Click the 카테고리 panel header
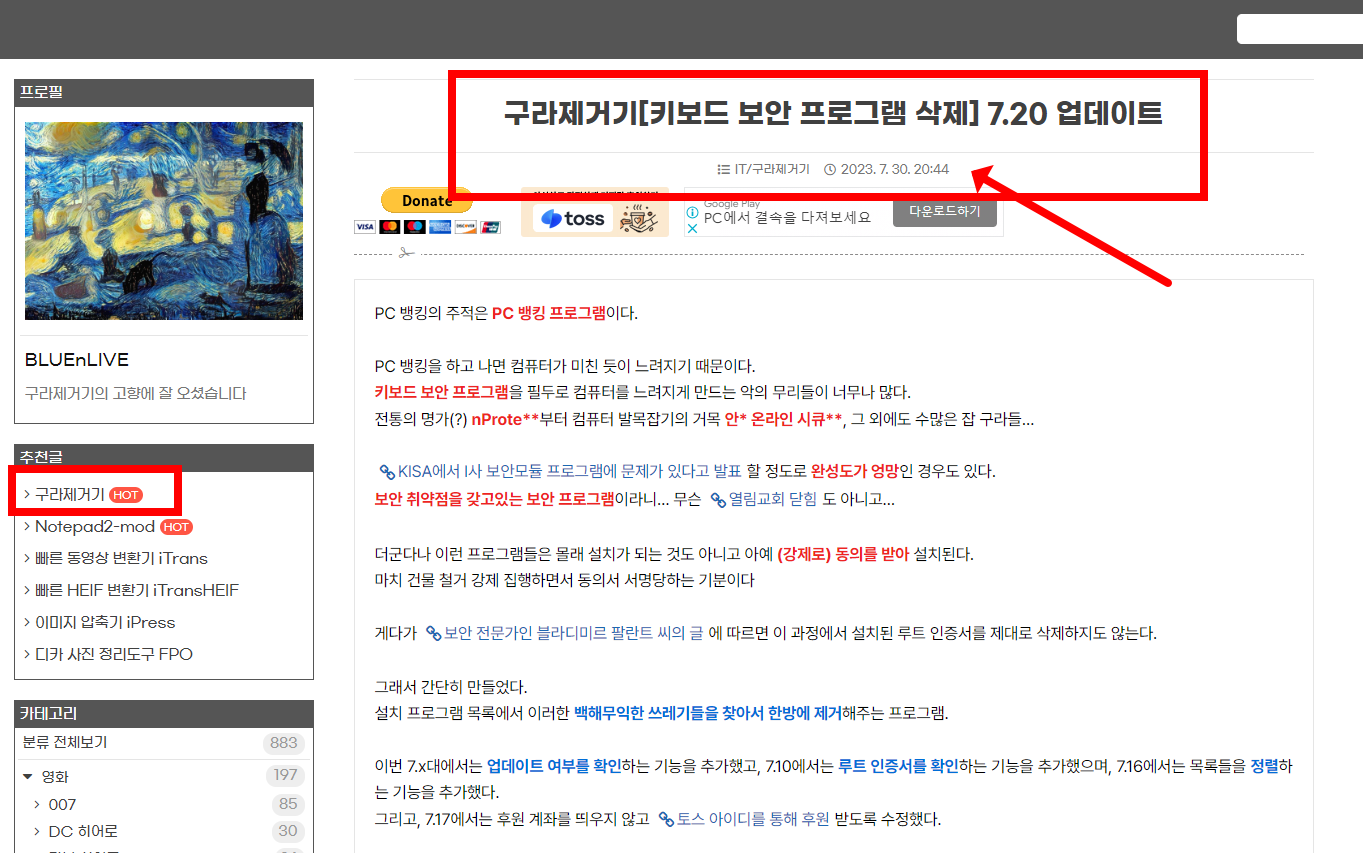The height and width of the screenshot is (853, 1363). 164,714
